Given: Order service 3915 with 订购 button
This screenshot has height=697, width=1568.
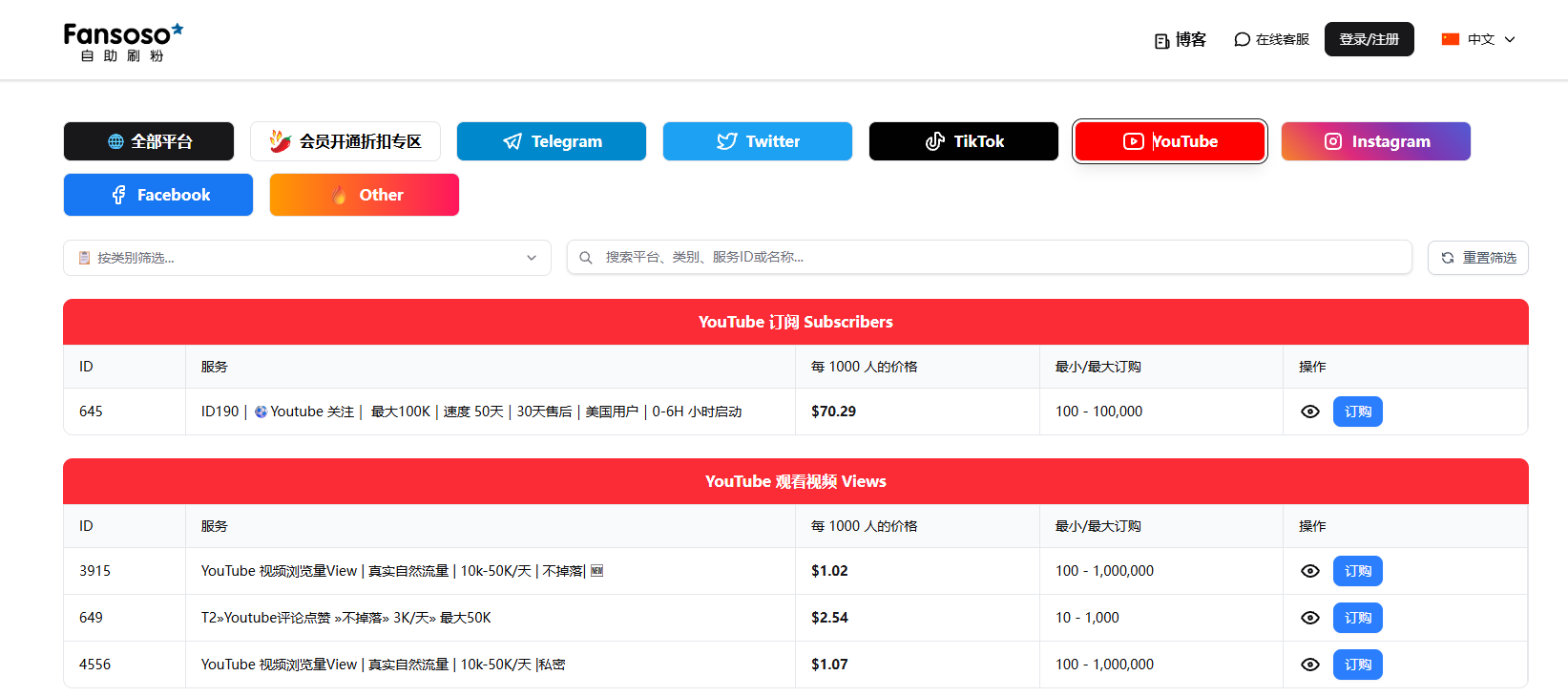Looking at the screenshot, I should 1358,571.
